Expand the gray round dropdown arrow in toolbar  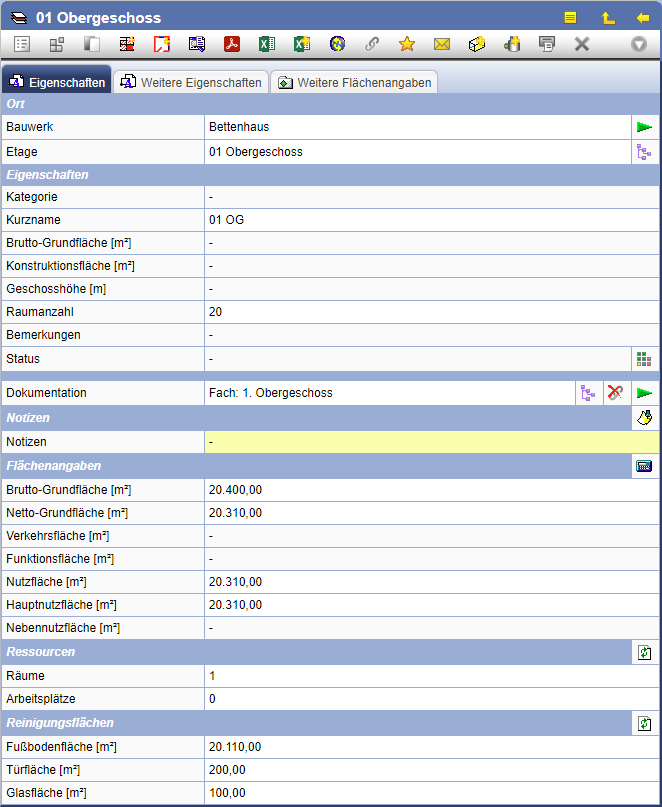pos(639,44)
